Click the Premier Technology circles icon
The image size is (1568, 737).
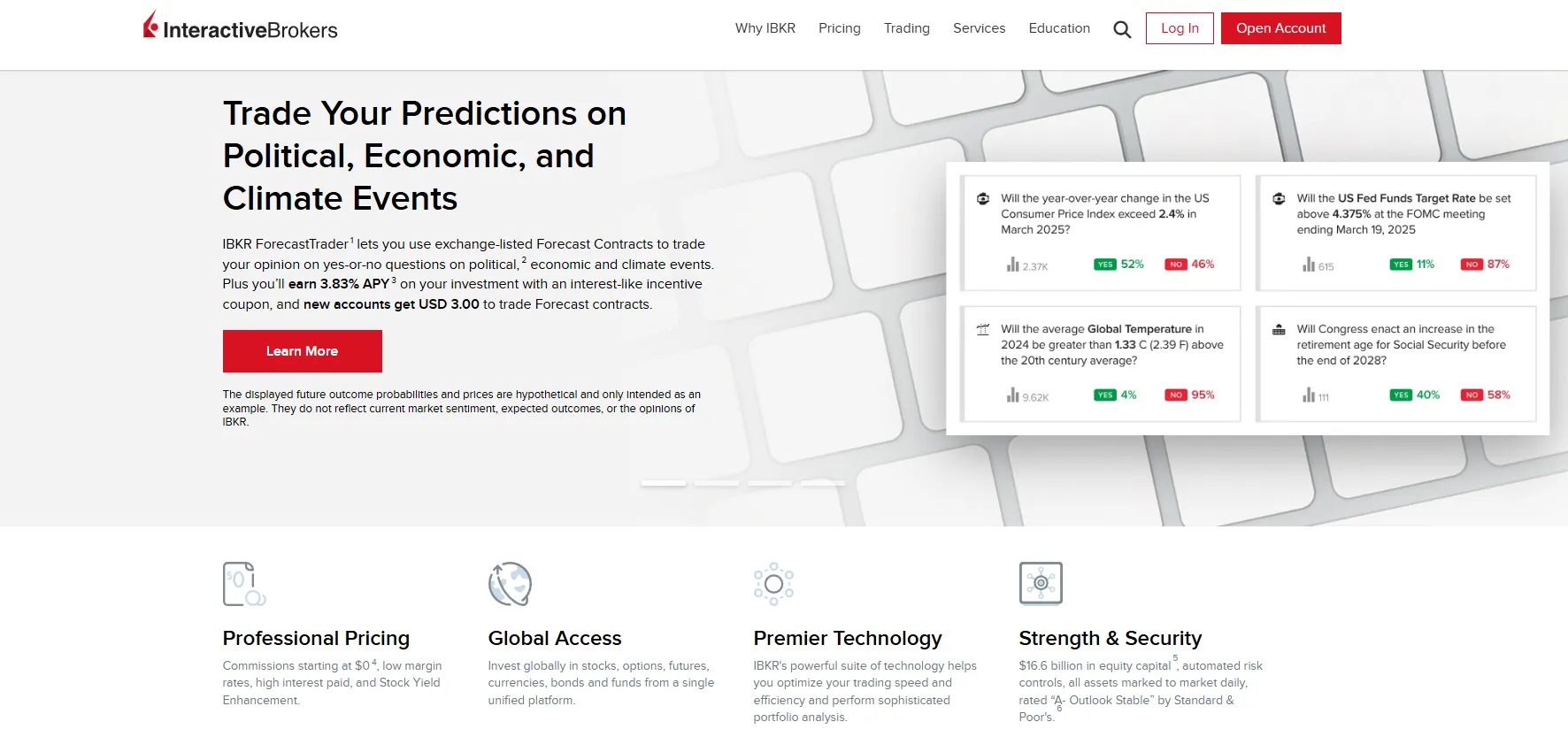[773, 584]
